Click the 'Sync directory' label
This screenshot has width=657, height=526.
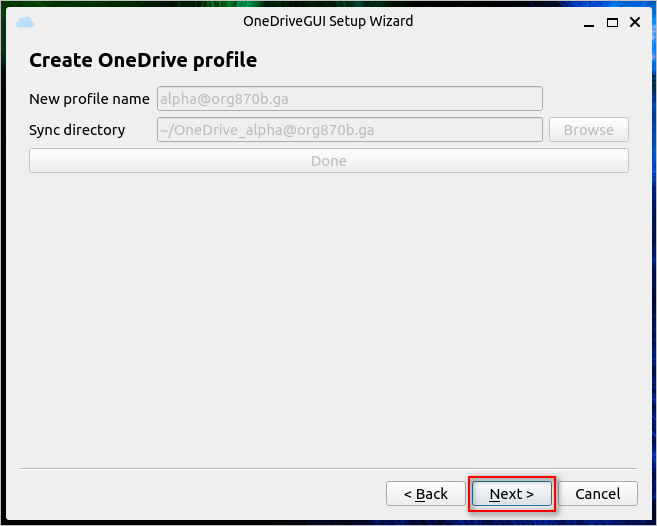coord(77,130)
